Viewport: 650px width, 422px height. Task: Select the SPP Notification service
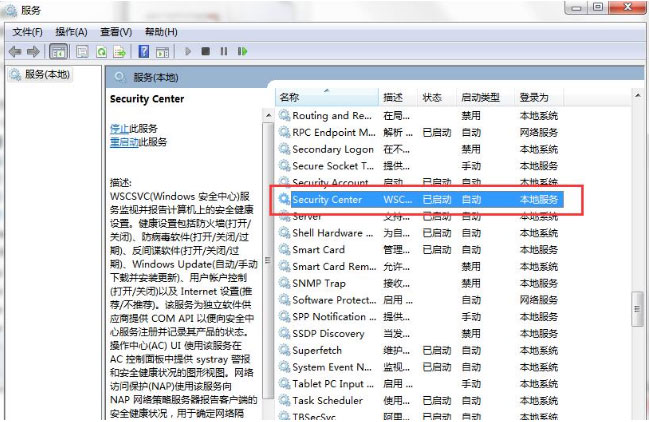click(419, 317)
